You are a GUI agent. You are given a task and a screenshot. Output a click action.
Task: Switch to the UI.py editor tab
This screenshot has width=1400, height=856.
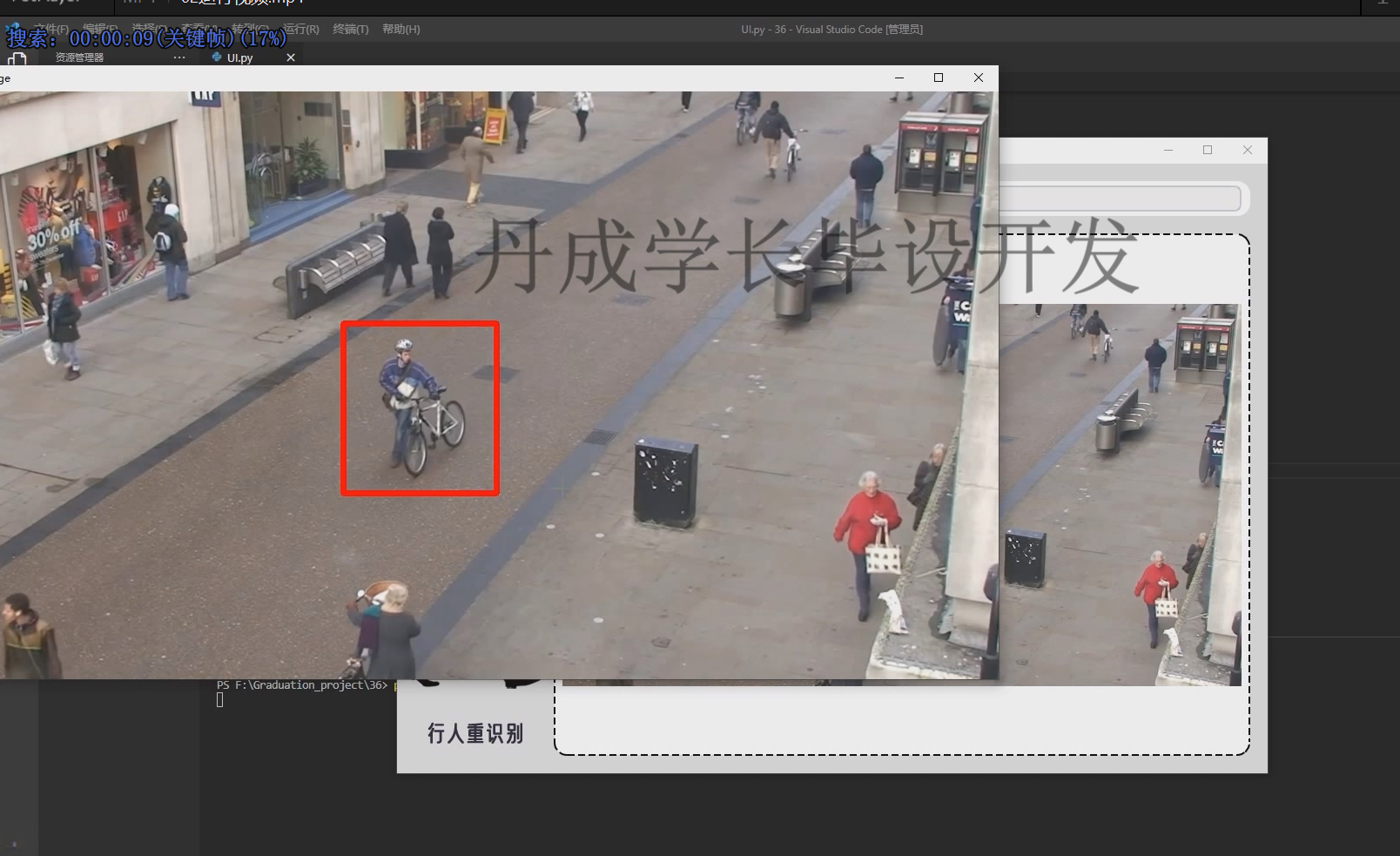(239, 57)
